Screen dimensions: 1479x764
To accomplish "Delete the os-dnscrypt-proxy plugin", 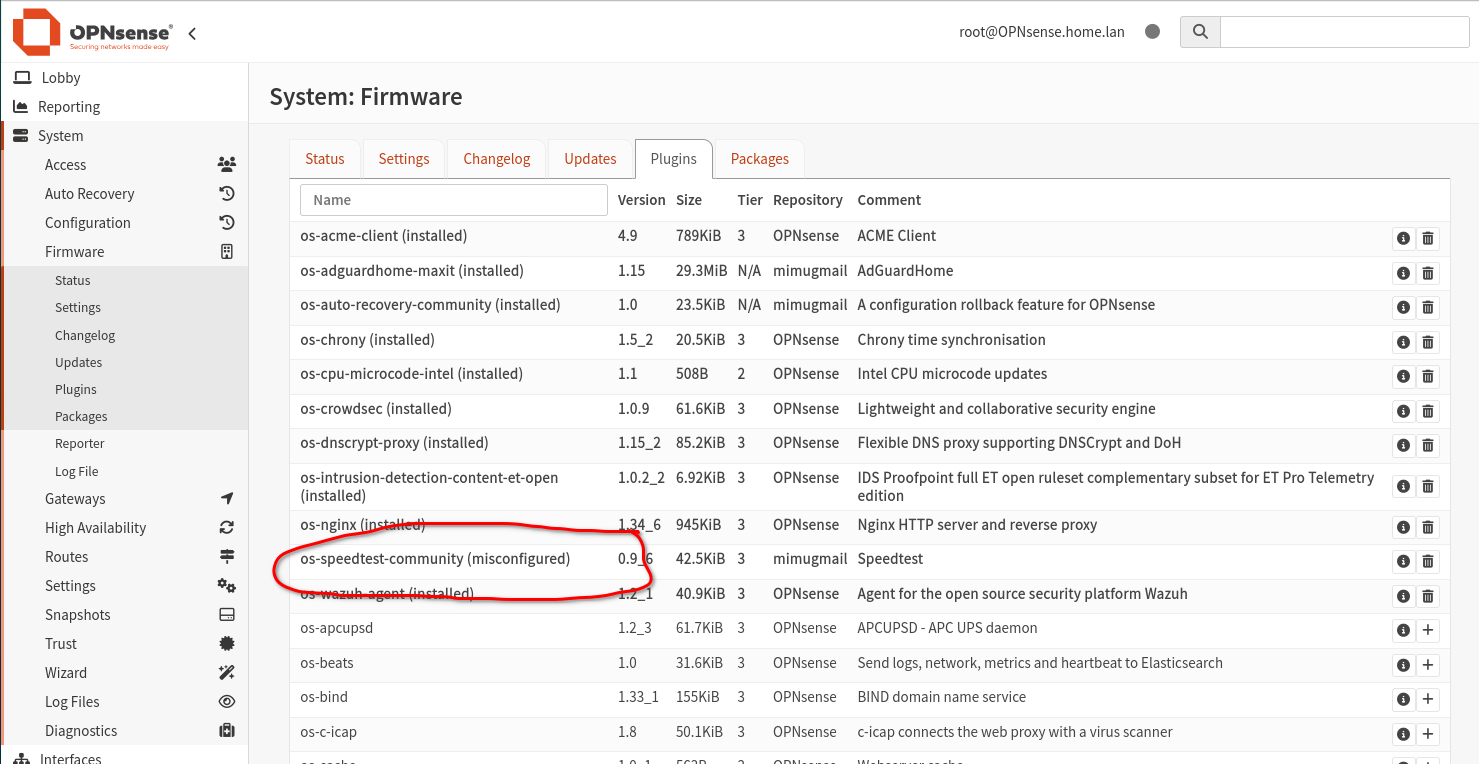I will (x=1428, y=445).
